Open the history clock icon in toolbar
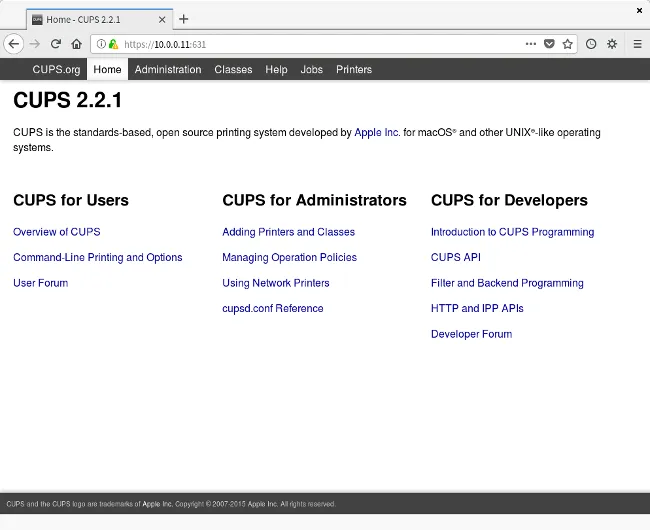Image resolution: width=650 pixels, height=530 pixels. pos(591,44)
